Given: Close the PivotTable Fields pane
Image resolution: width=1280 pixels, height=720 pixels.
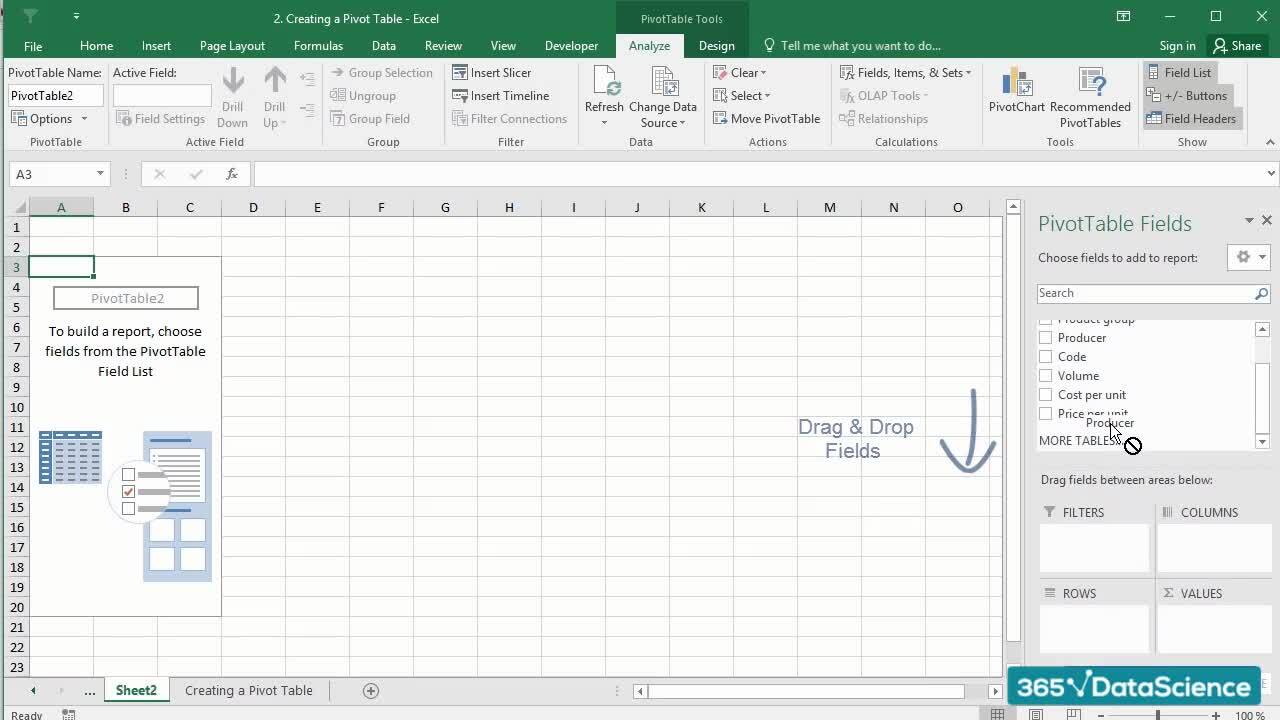Looking at the screenshot, I should [1266, 220].
